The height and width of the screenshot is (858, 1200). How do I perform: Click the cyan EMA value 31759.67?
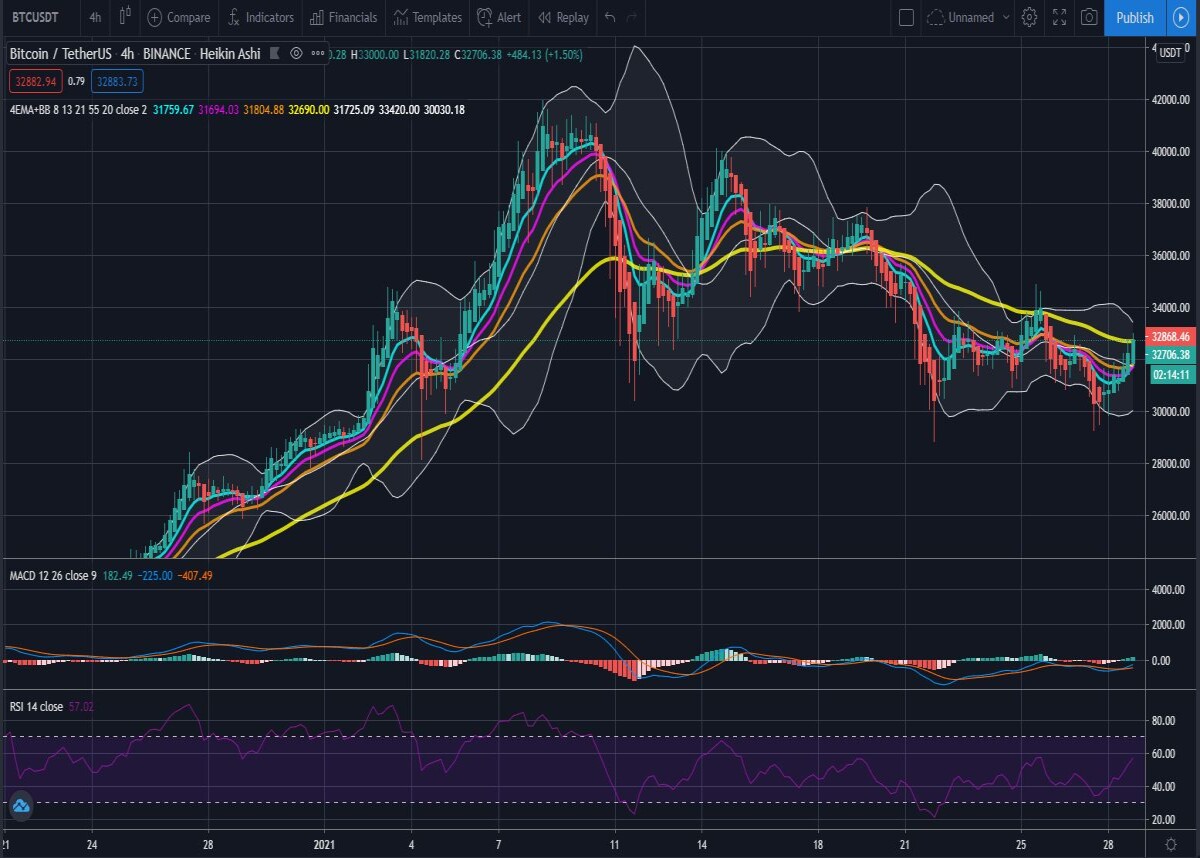pyautogui.click(x=174, y=109)
